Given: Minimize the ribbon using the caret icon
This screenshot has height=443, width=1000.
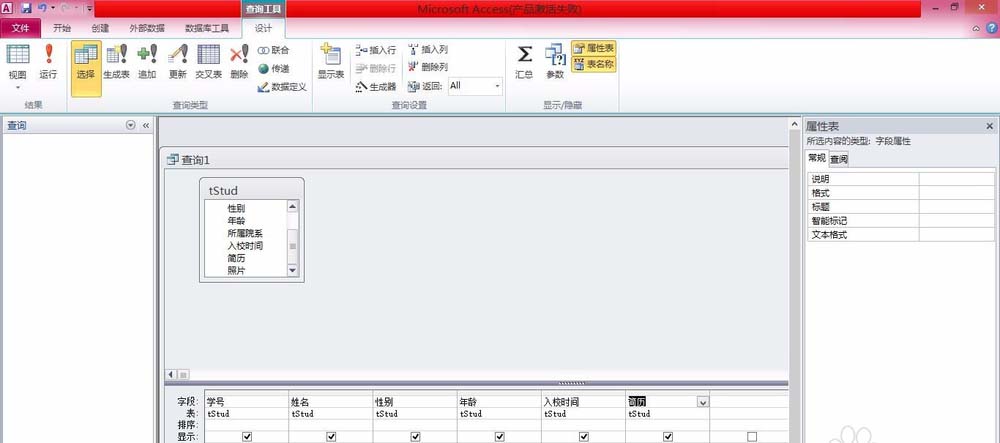Looking at the screenshot, I should (976, 29).
